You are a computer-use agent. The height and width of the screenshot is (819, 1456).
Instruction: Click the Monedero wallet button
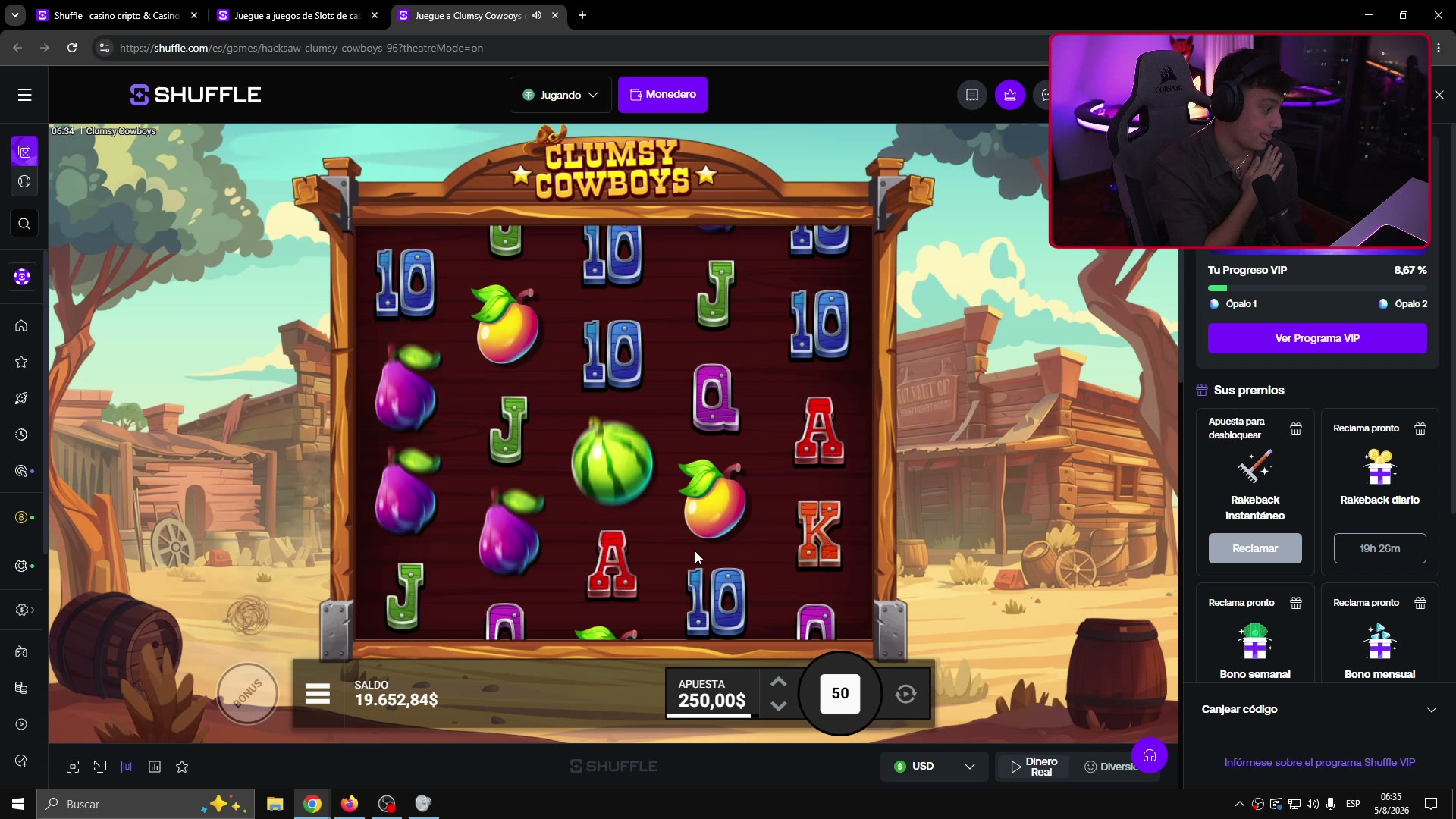663,95
